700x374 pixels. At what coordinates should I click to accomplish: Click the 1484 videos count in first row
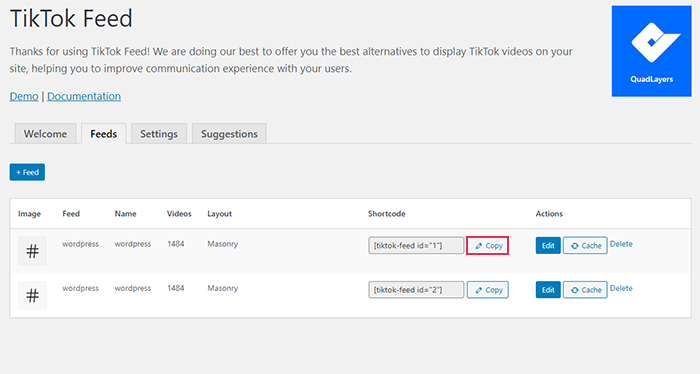(175, 244)
